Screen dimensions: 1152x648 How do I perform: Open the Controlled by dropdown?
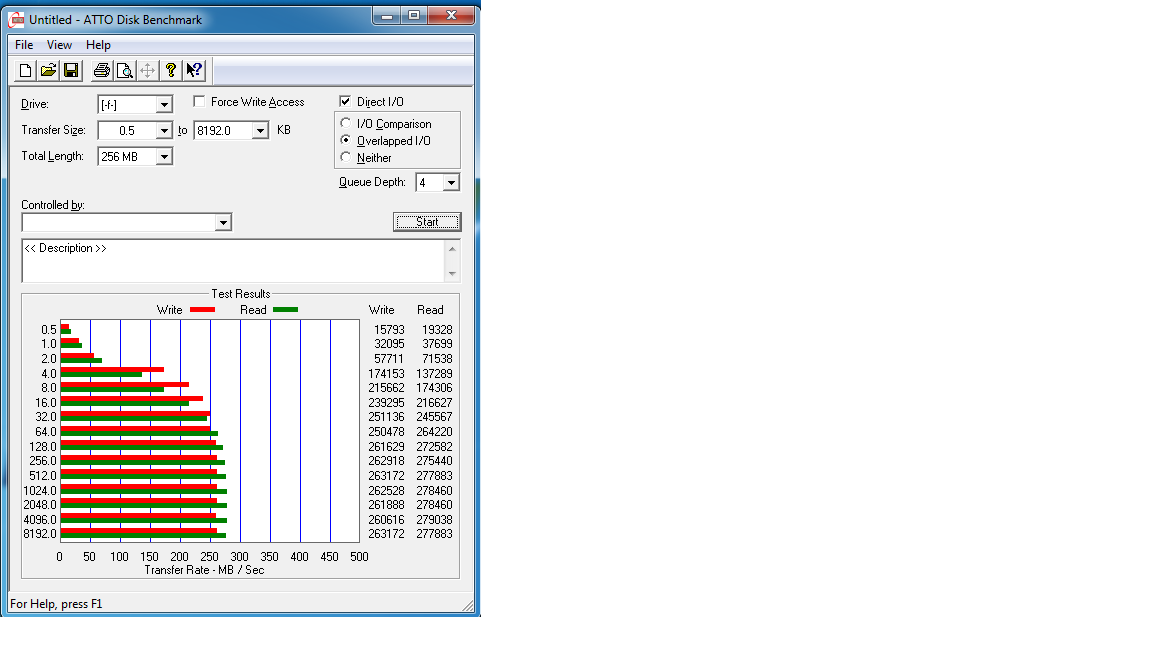(223, 223)
